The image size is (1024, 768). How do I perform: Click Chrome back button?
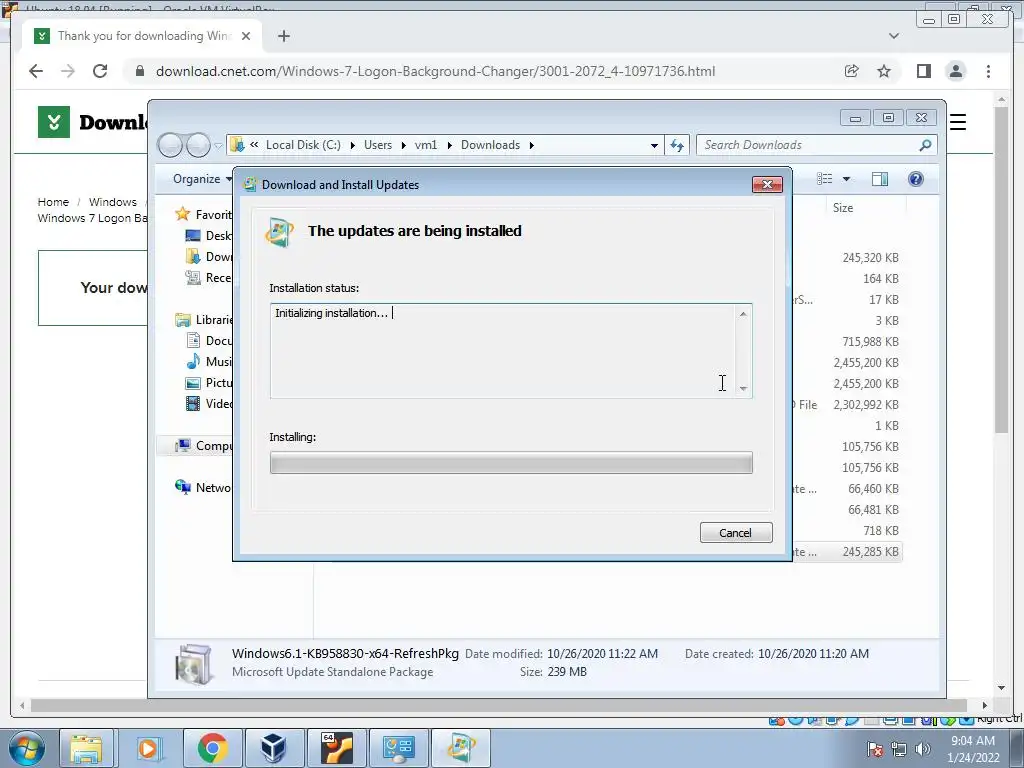point(36,71)
